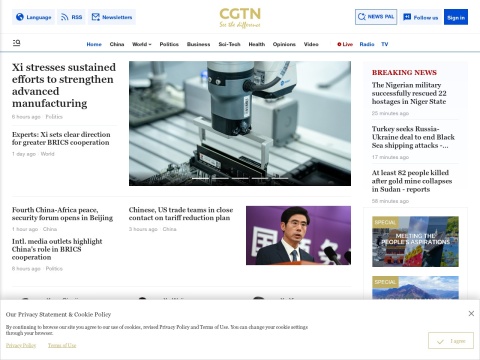Open the Sudan gold mine collapse story
Screen dimensions: 480x360
tap(412, 181)
